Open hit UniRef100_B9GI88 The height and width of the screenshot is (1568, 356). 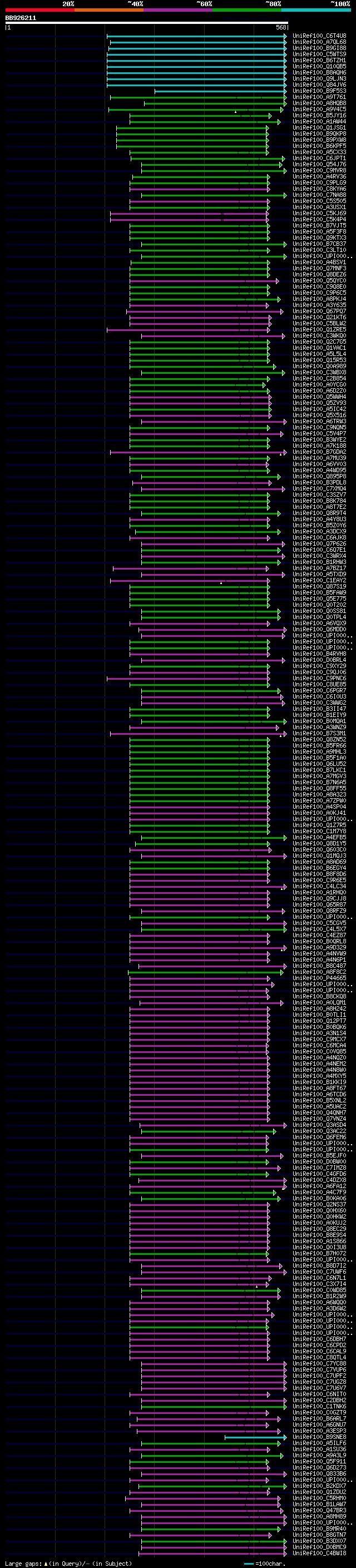319,48
